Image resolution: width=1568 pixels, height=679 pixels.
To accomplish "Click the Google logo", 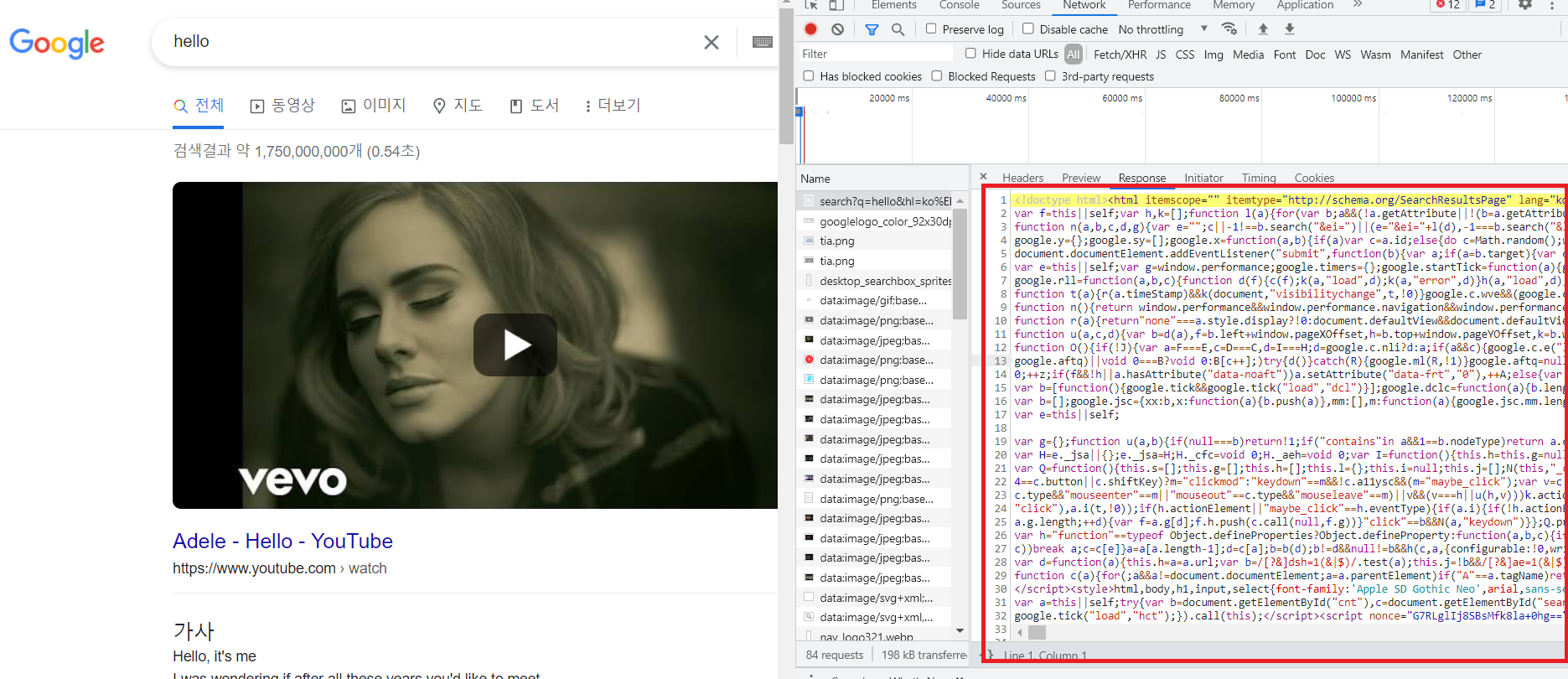I will [x=57, y=43].
